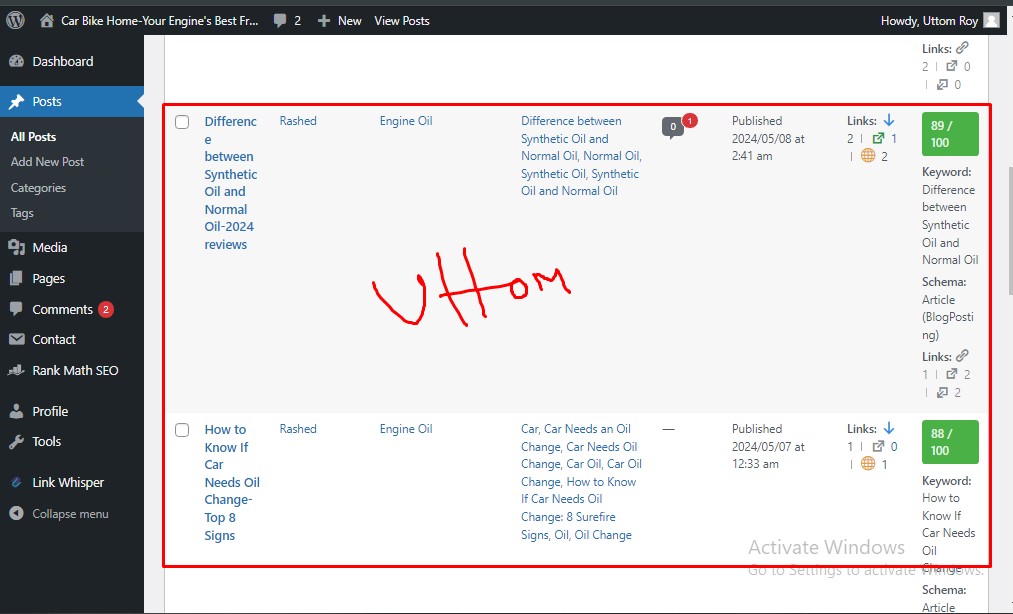Screen dimensions: 1013x614
Task: Click comment count bubble for Synthetic Oil post
Action: tap(673, 127)
